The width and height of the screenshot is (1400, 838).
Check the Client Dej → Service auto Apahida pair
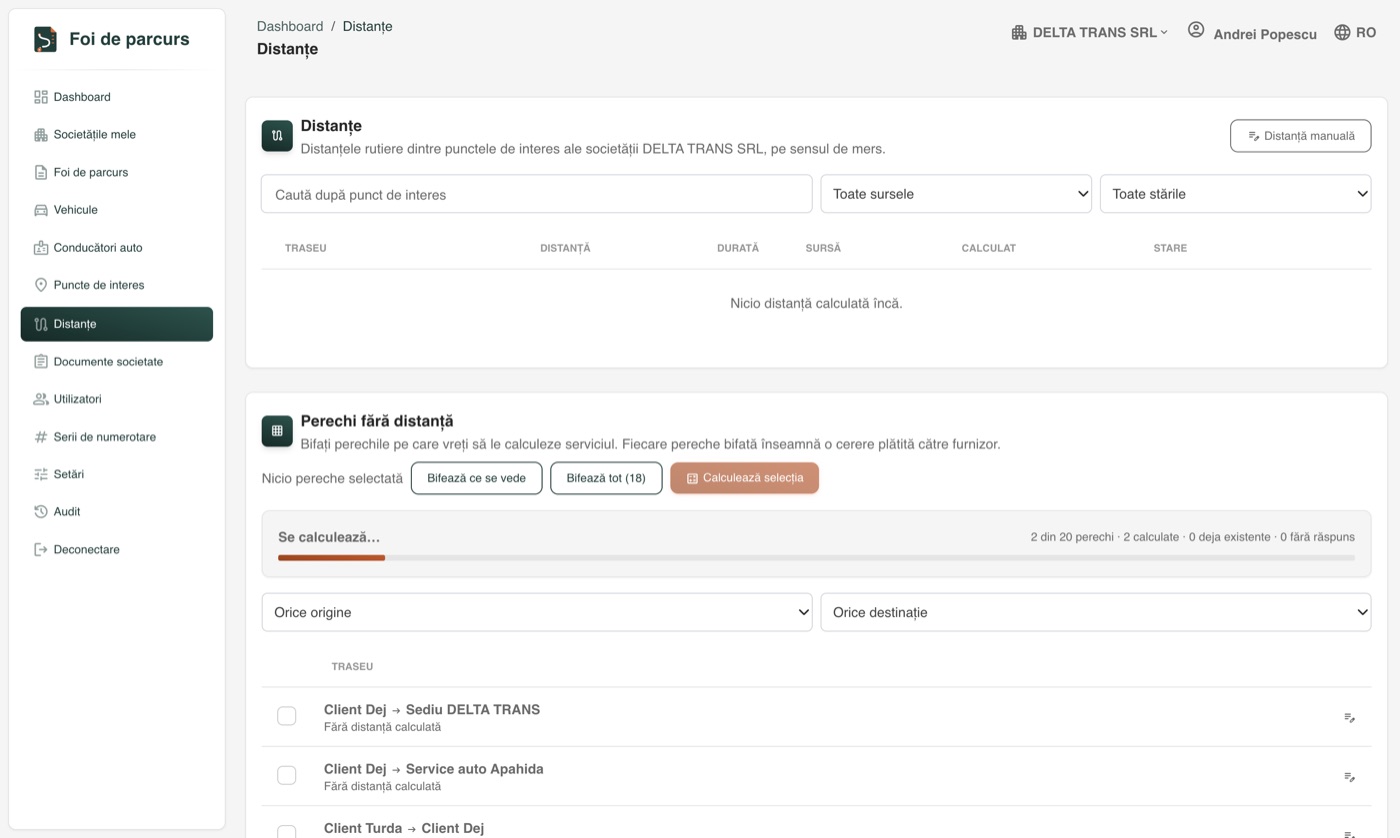pos(287,775)
